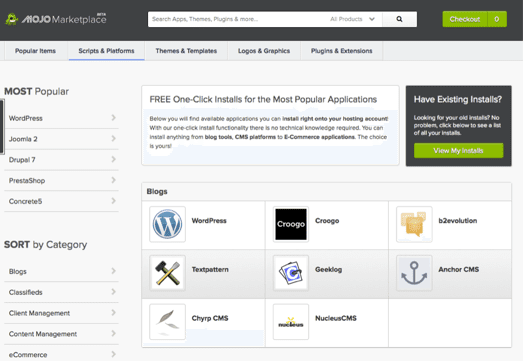Select the Blogs category link
The width and height of the screenshot is (523, 361).
18,271
